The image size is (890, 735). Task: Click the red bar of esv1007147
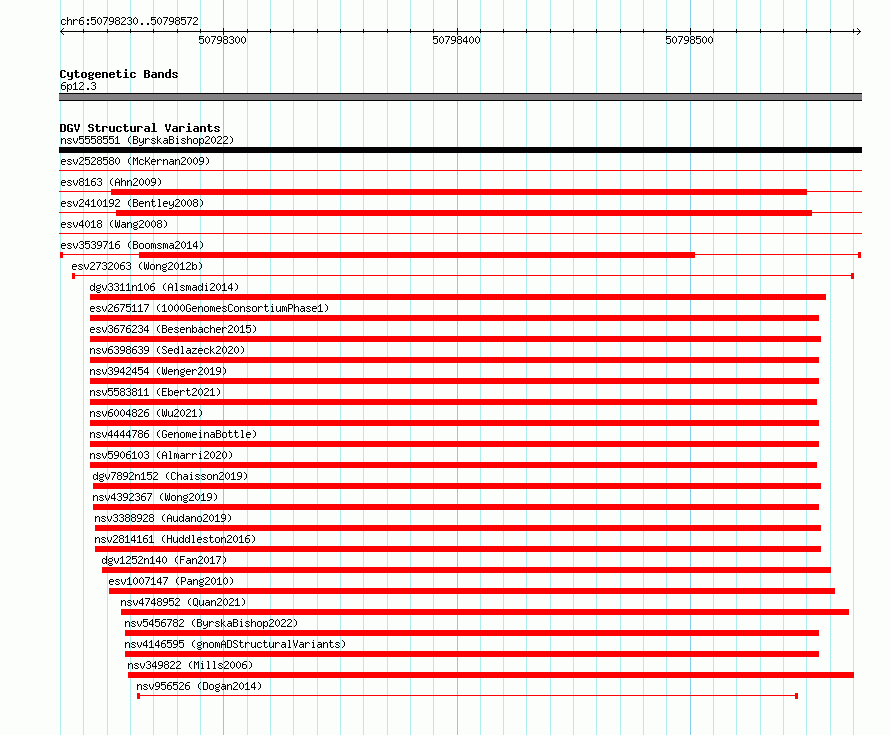click(472, 591)
